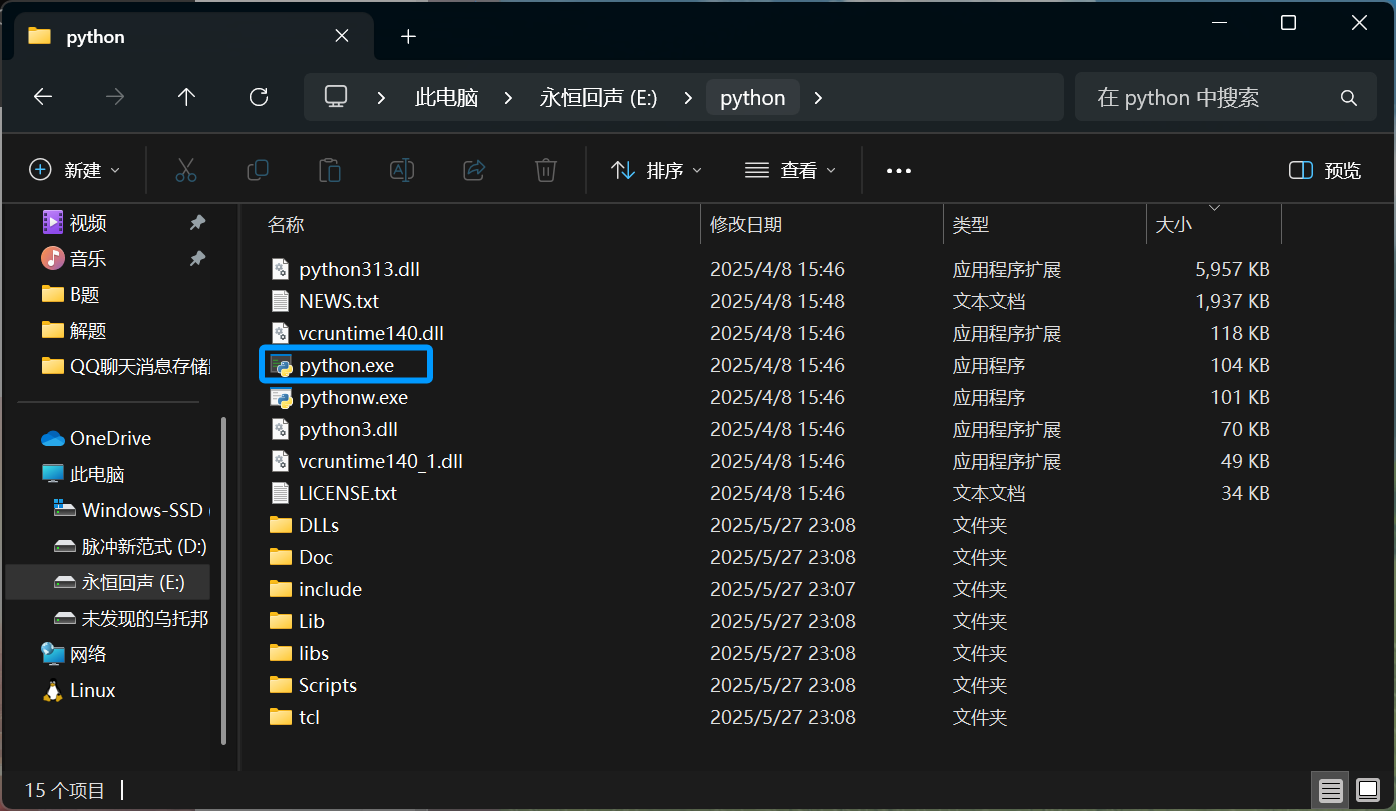This screenshot has height=811, width=1396.
Task: Select the python tab title
Action: pos(96,37)
